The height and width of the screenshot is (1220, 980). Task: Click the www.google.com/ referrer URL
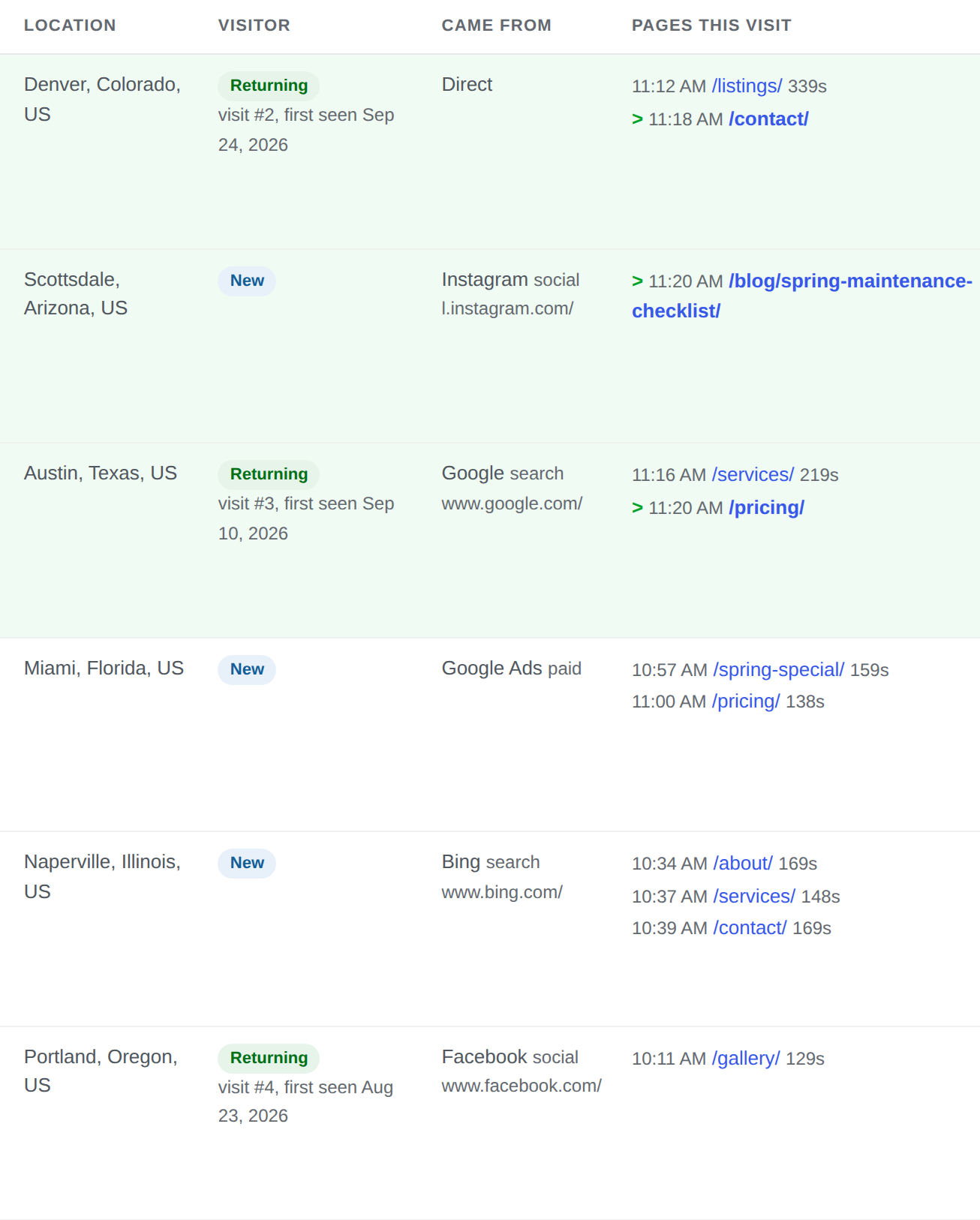(512, 503)
